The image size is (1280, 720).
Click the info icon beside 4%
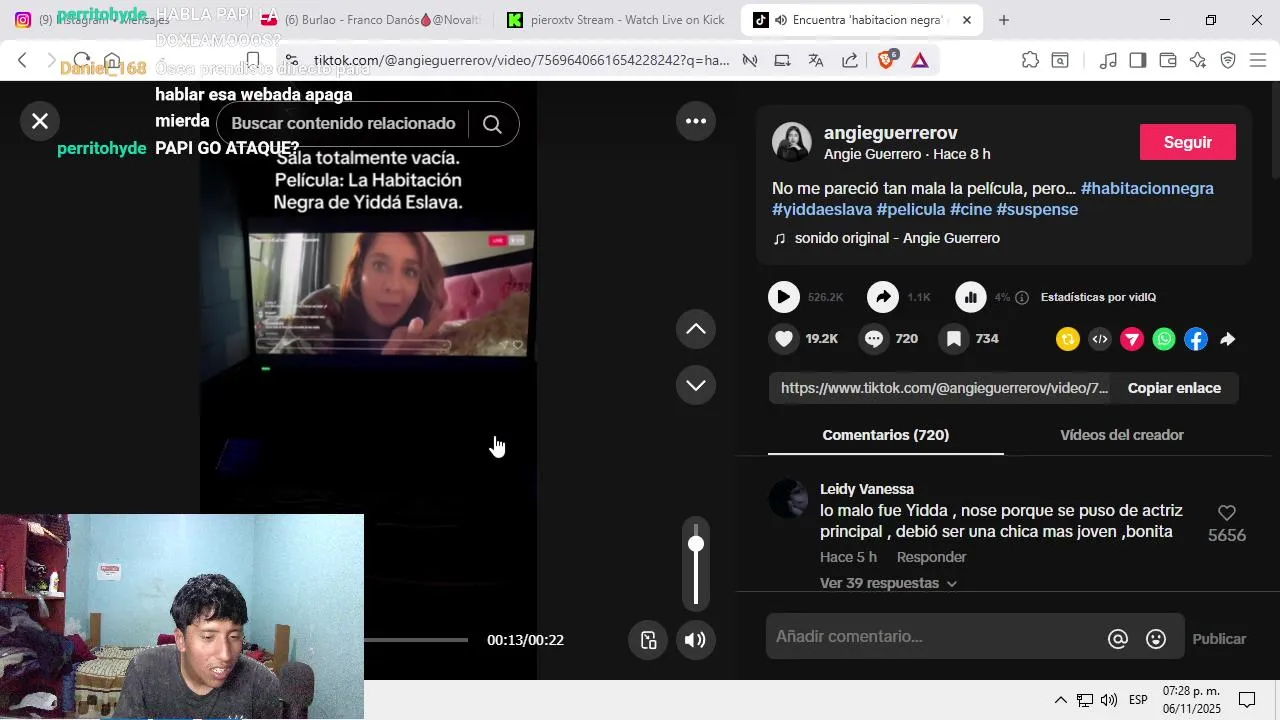click(x=1022, y=297)
